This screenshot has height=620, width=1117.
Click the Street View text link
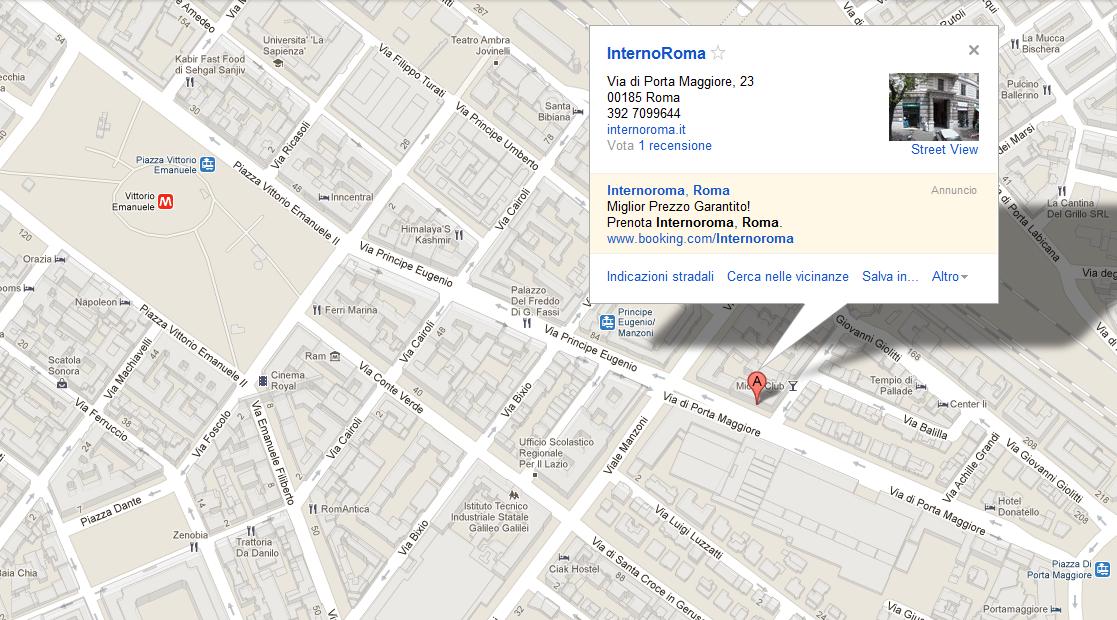(x=945, y=150)
